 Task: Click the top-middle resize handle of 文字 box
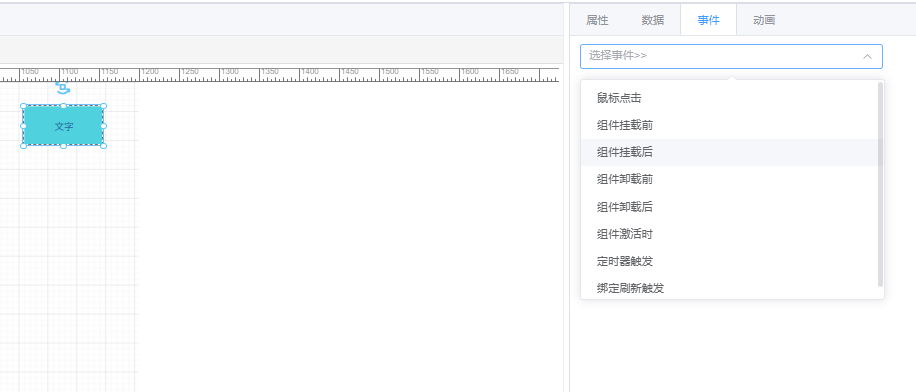click(64, 106)
